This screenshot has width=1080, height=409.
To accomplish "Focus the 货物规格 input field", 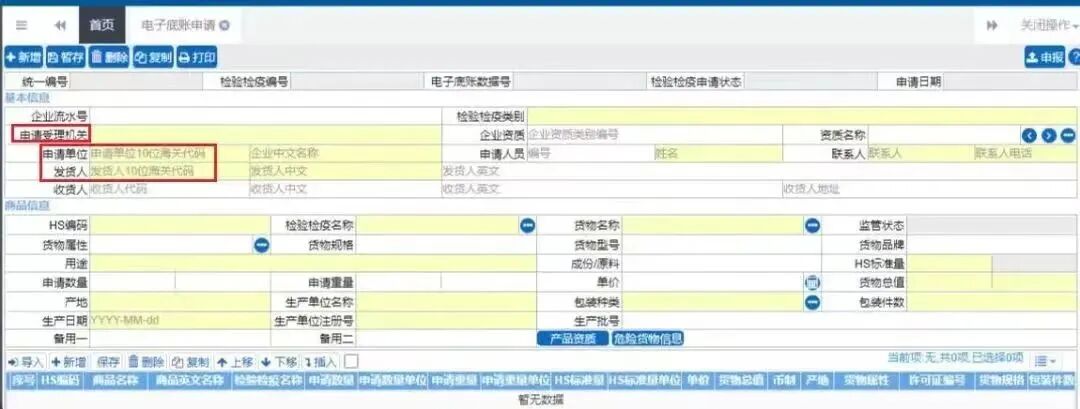I will [446, 244].
